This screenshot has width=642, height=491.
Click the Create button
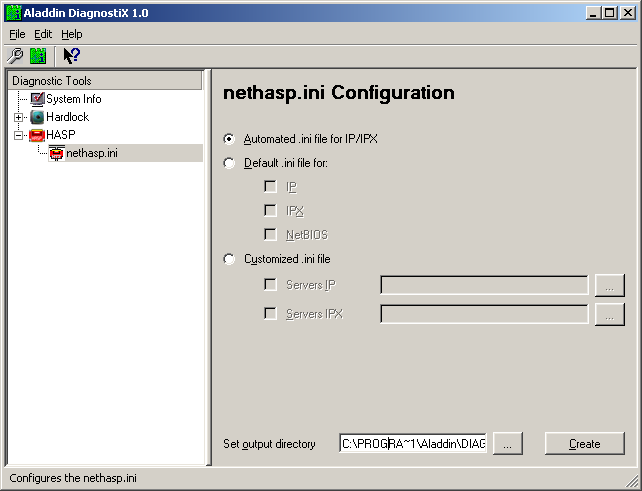coord(585,443)
